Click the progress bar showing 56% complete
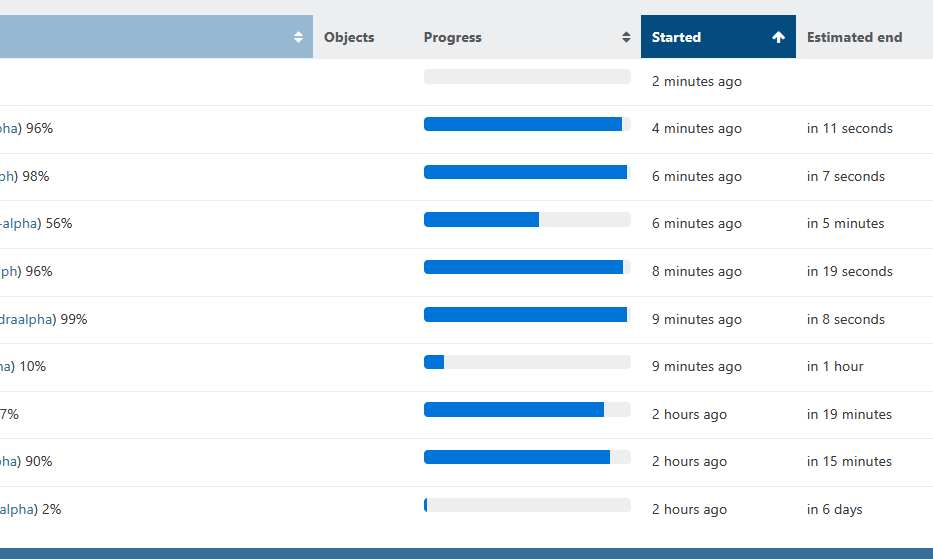The image size is (933, 559). click(527, 220)
